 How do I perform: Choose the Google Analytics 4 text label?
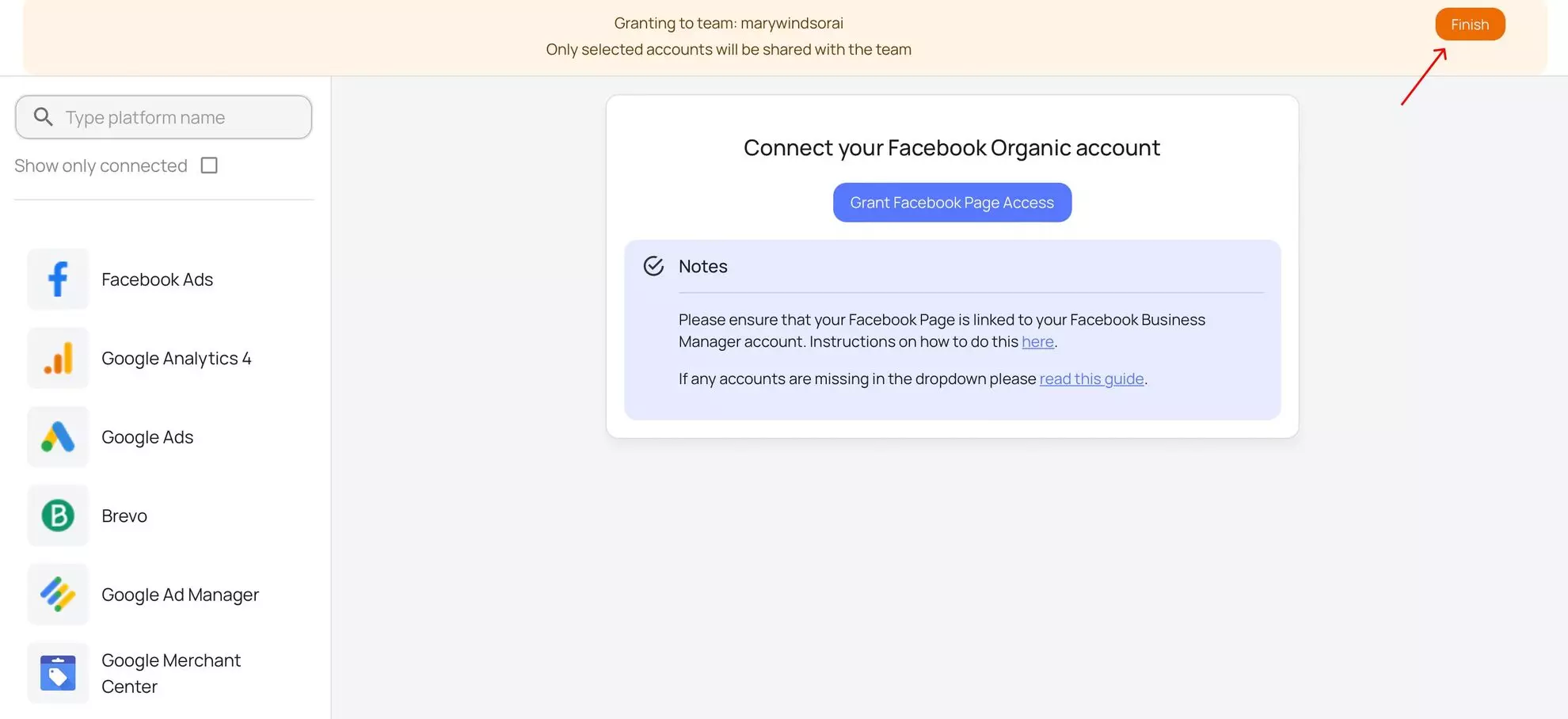tap(176, 359)
